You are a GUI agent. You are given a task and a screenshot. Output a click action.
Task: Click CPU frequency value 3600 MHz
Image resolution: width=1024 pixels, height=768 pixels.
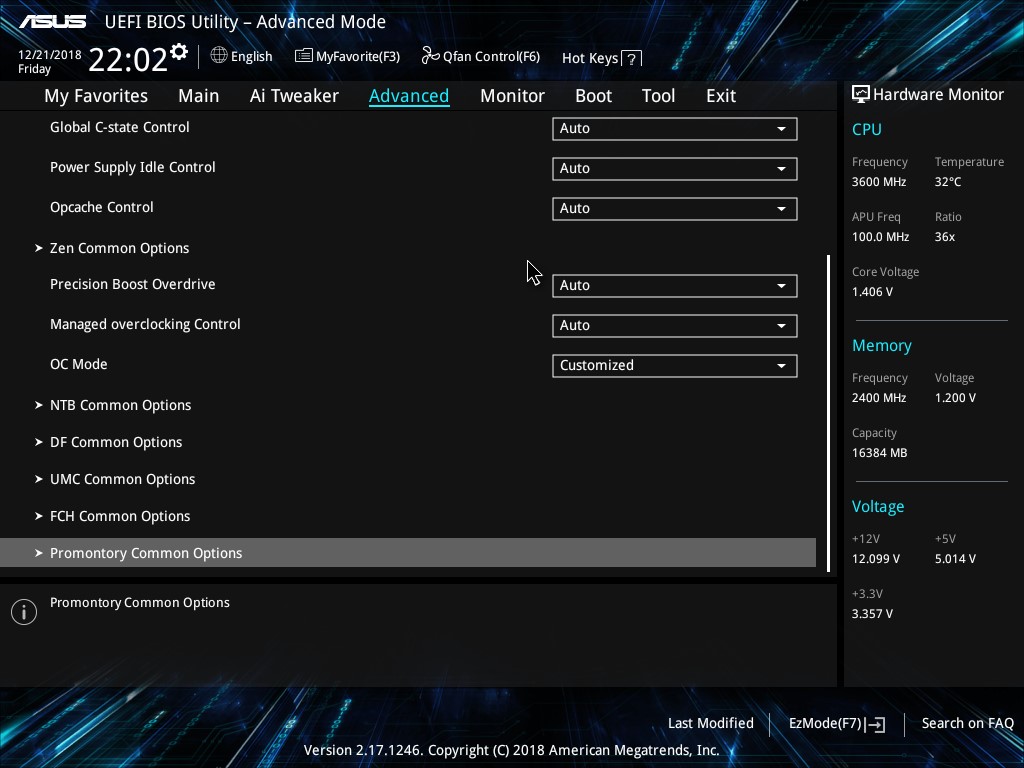(878, 182)
